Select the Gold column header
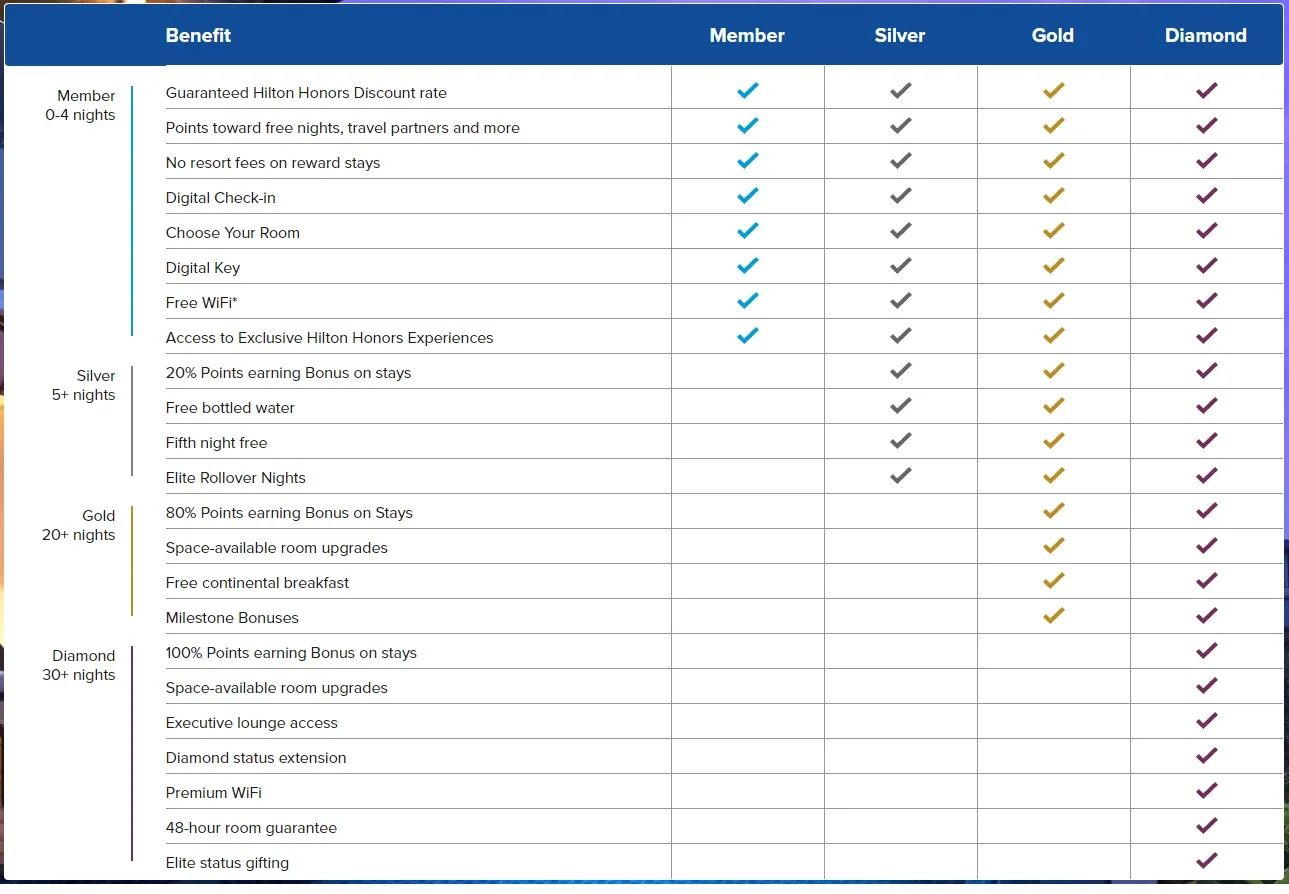The width and height of the screenshot is (1289, 894). [1053, 36]
